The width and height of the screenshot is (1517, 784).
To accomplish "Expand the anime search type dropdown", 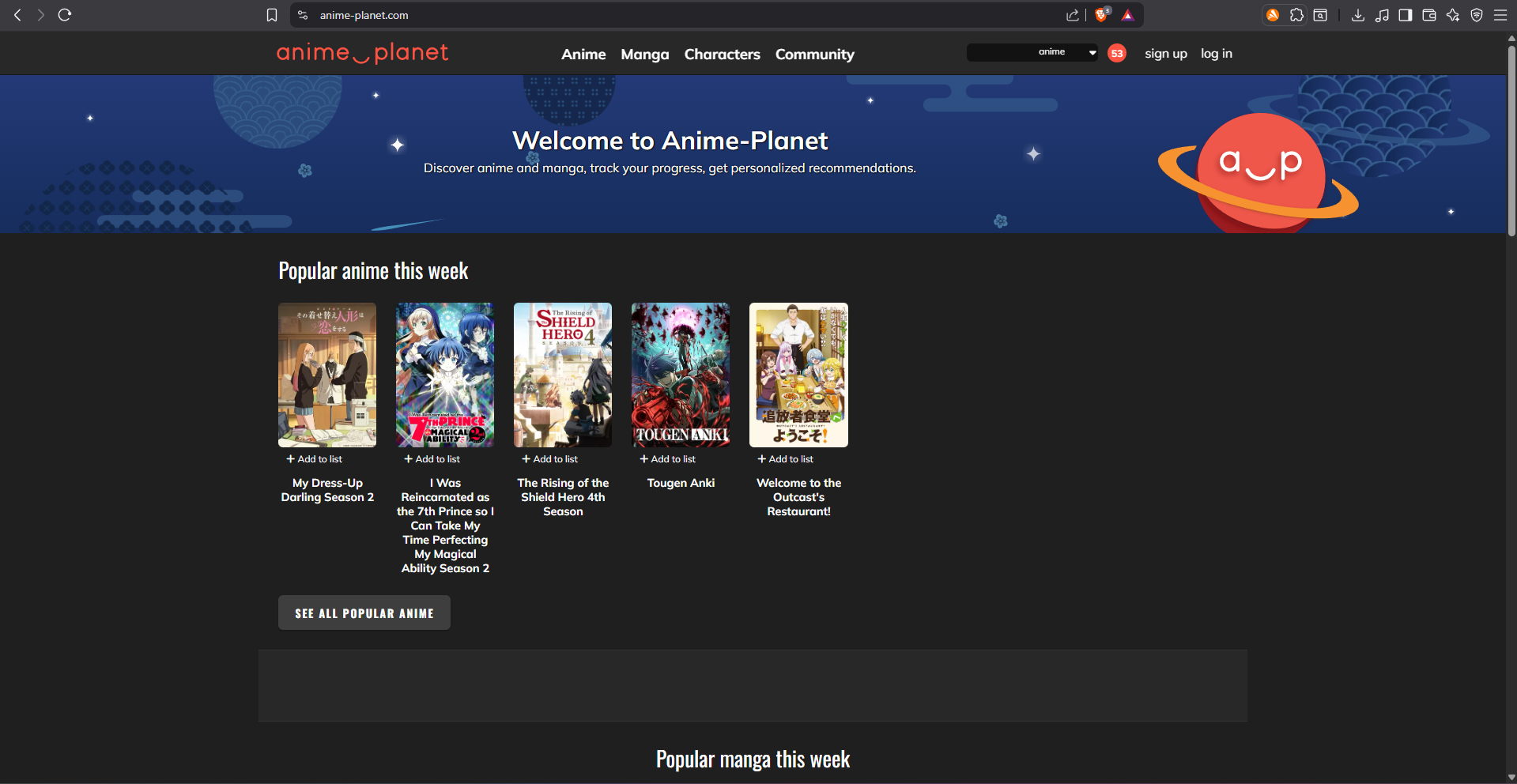I will click(1066, 52).
